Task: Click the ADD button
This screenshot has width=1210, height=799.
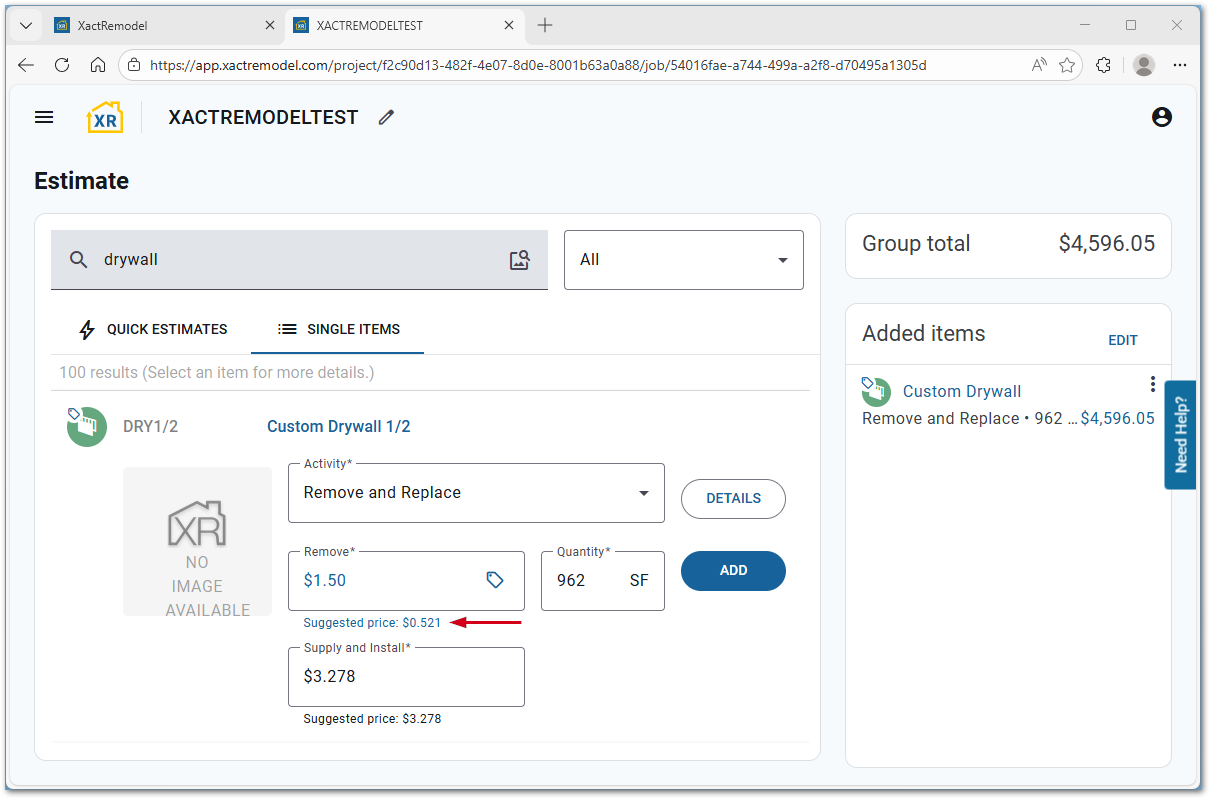Action: (x=733, y=570)
